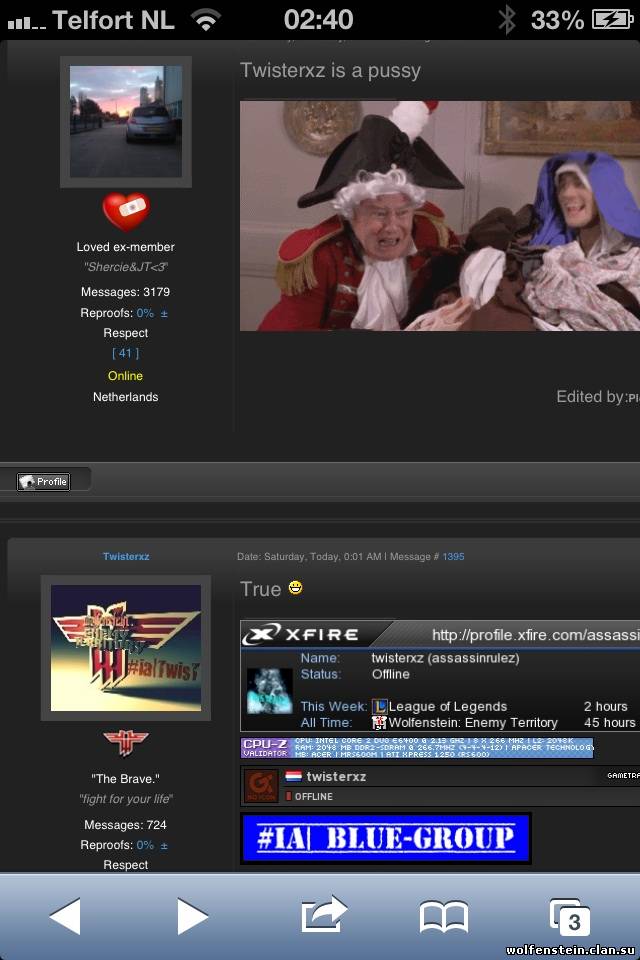
Task: Click the Profile button
Action: pyautogui.click(x=43, y=481)
